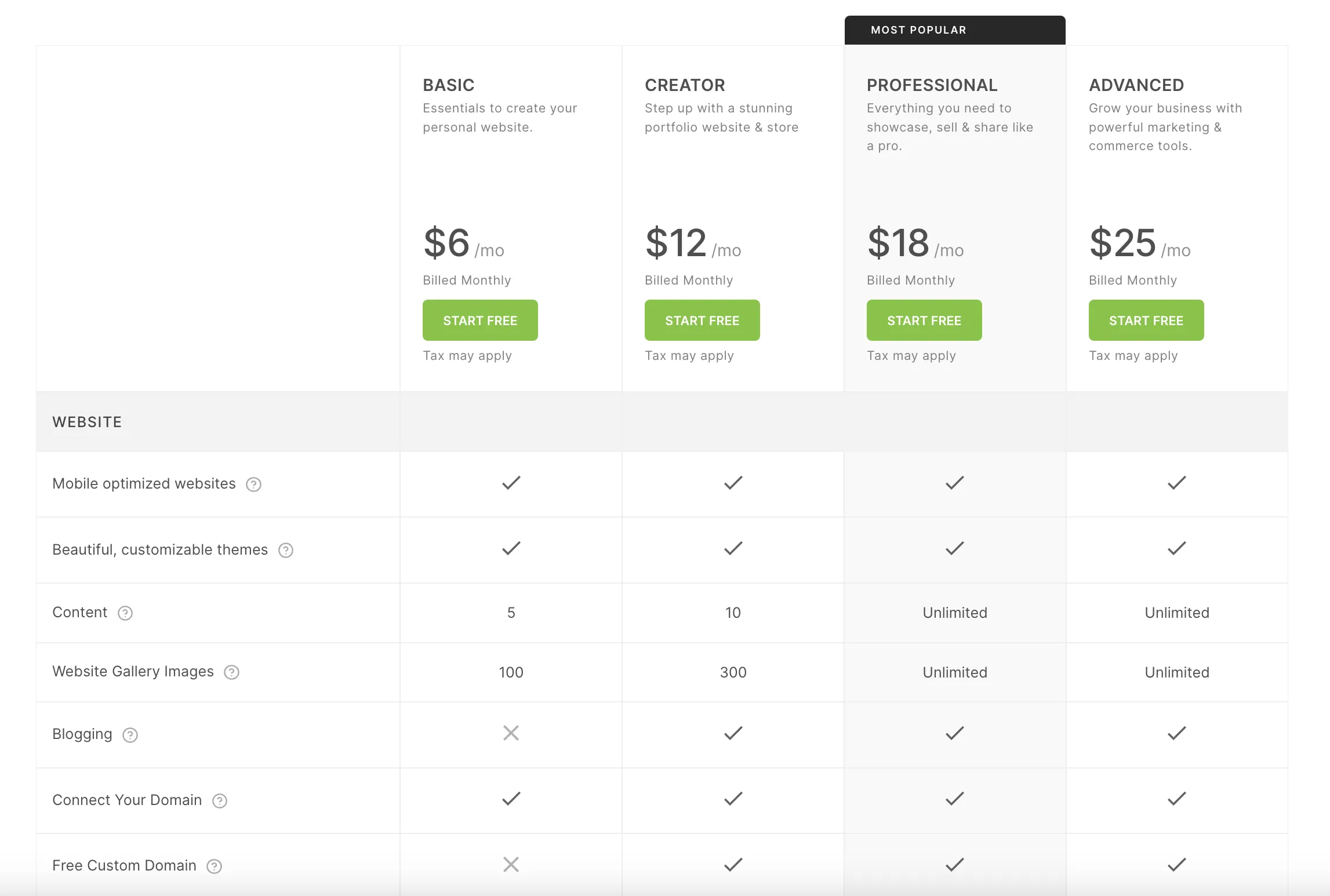Click the $12 /mo price

(x=693, y=243)
